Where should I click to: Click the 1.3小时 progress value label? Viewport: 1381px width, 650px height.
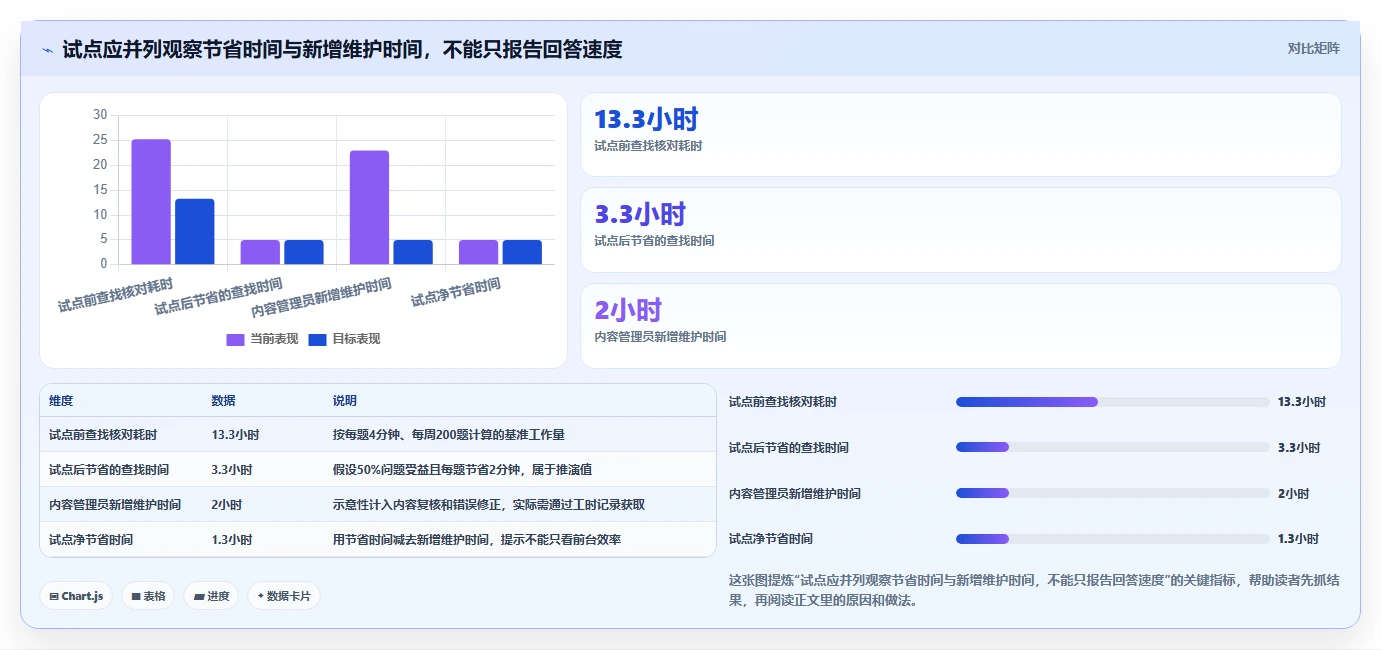click(x=1298, y=539)
